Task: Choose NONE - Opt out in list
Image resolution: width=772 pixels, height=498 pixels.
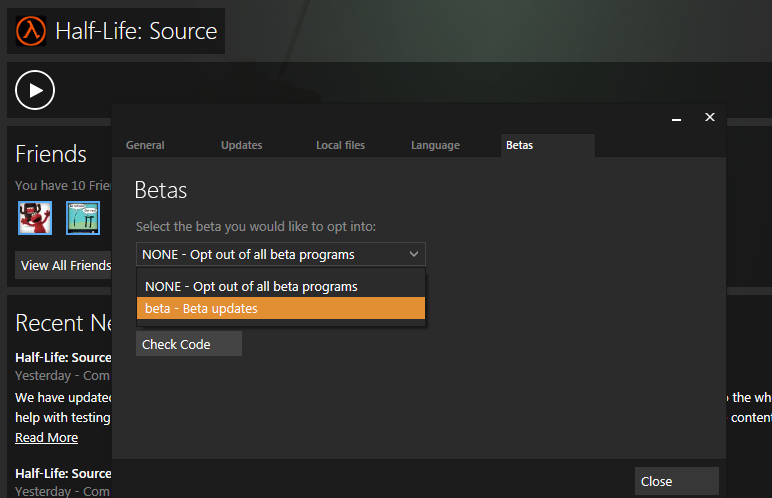Action: pos(281,286)
